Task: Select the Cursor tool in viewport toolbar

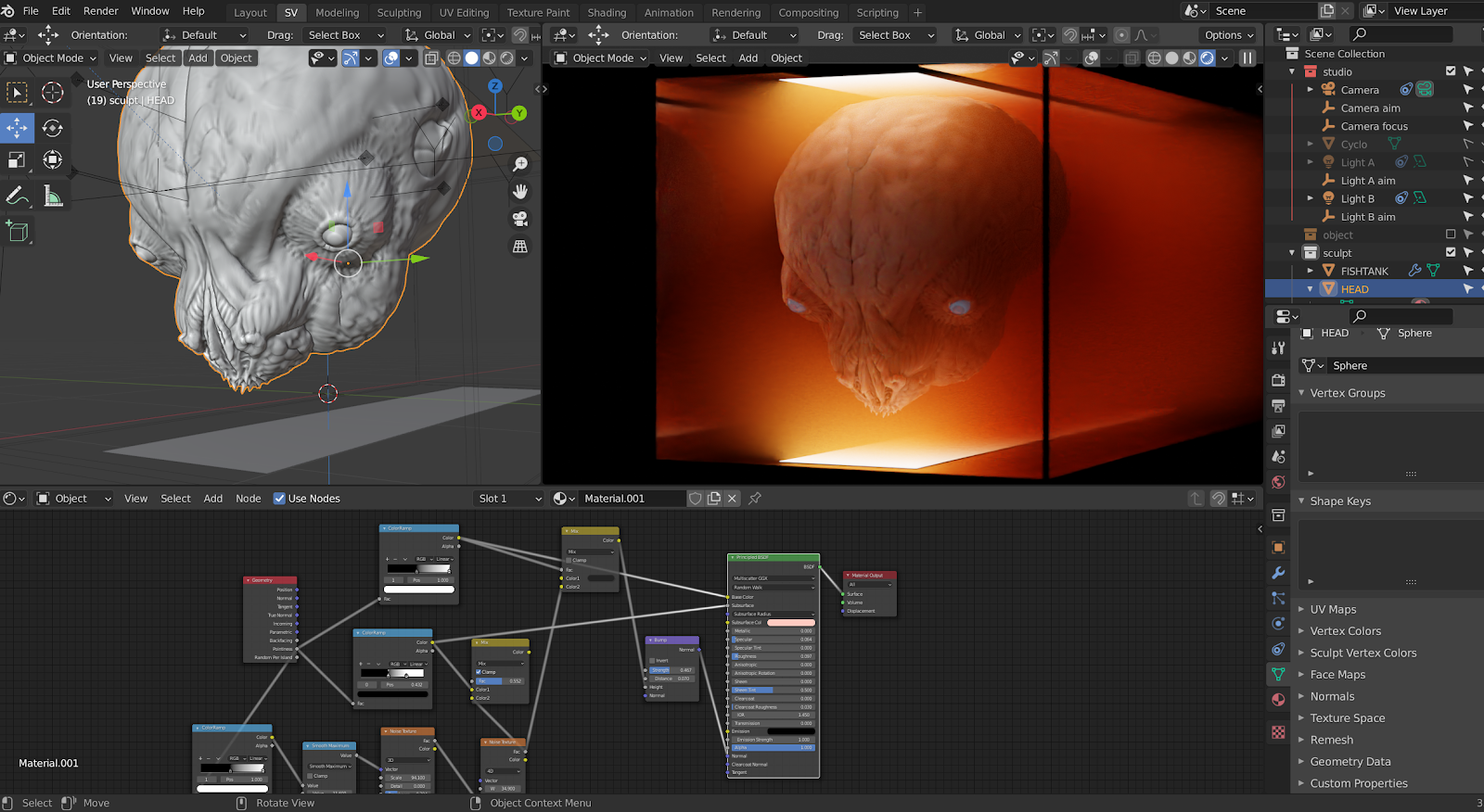Action: [53, 93]
